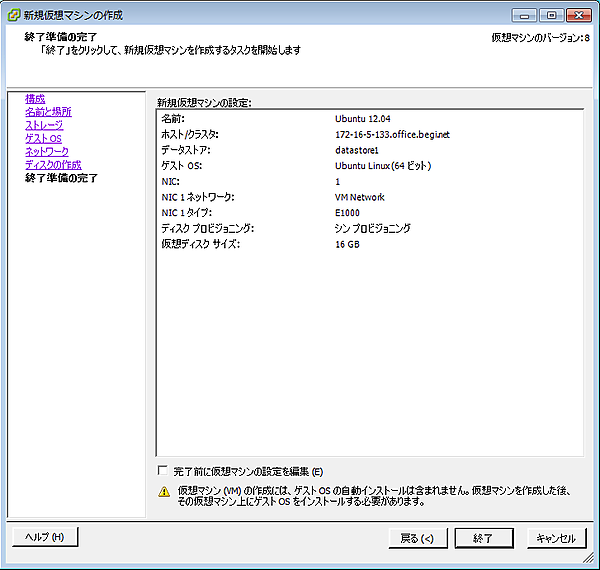Open the ディスクの作成 step link
This screenshot has height=570, width=600.
pos(53,165)
